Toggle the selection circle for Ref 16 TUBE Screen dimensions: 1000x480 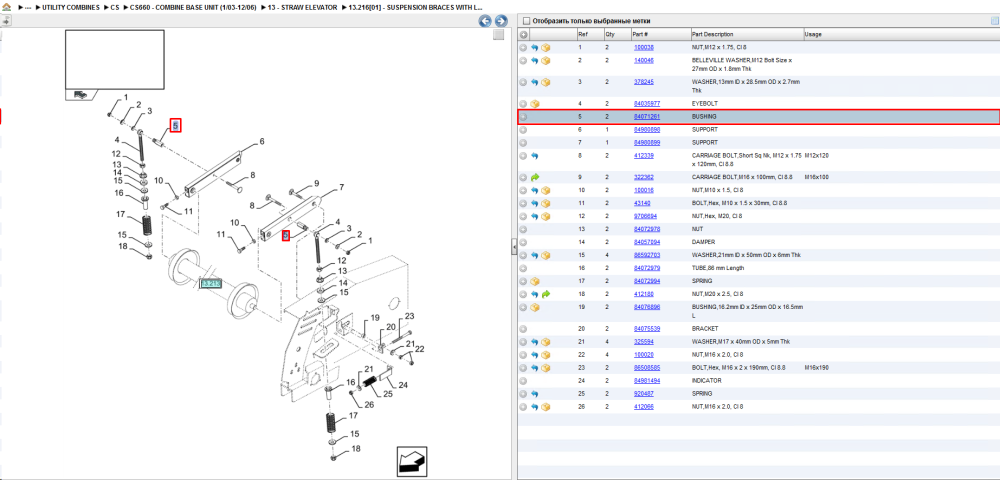(523, 268)
